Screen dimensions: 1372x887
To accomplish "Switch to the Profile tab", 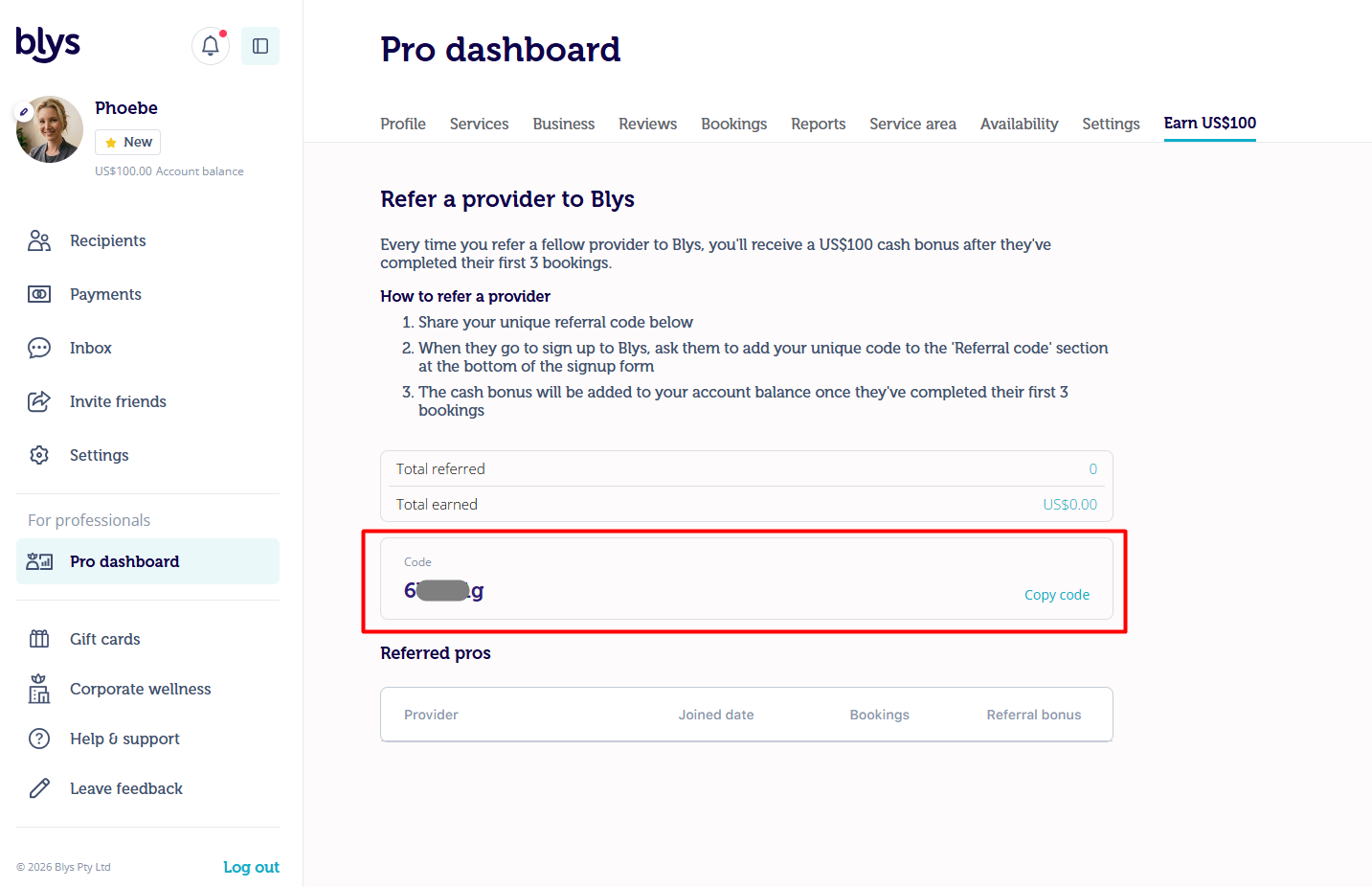I will (403, 124).
